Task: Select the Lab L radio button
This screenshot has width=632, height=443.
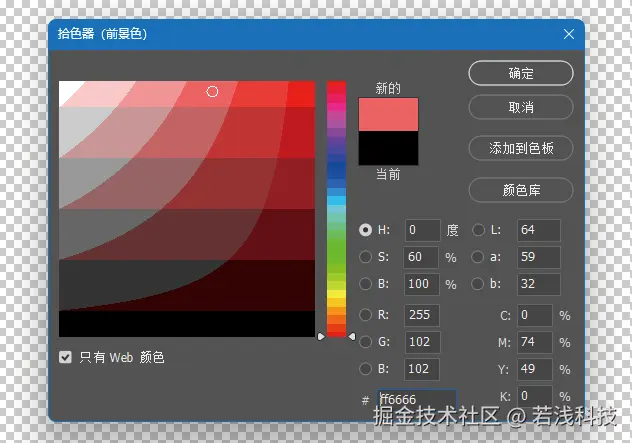Action: 478,230
